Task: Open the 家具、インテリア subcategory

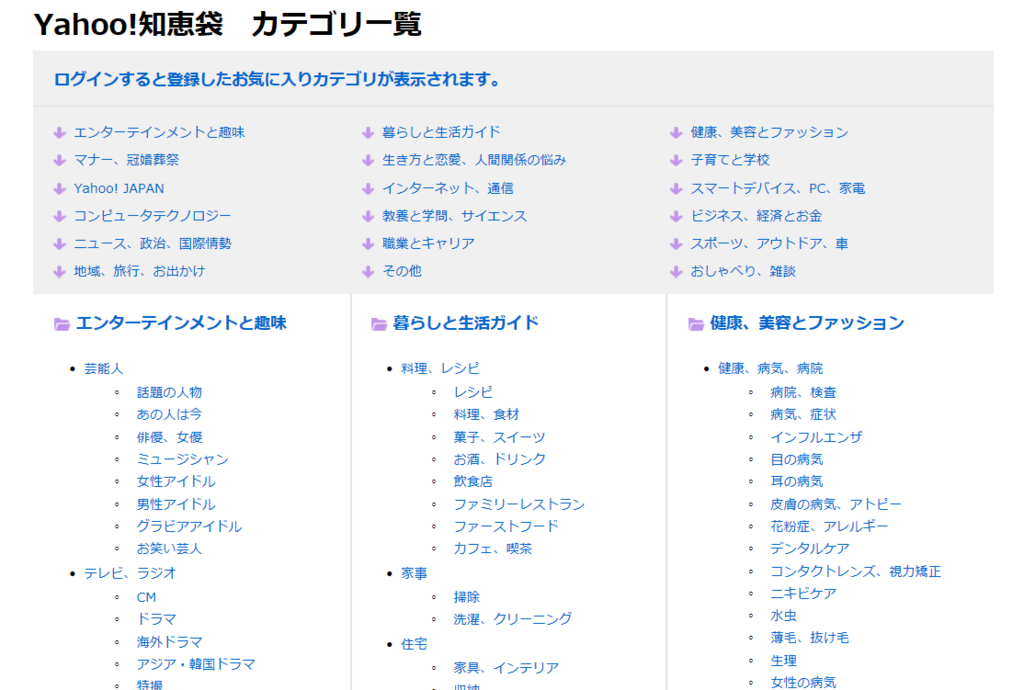Action: pyautogui.click(x=506, y=668)
